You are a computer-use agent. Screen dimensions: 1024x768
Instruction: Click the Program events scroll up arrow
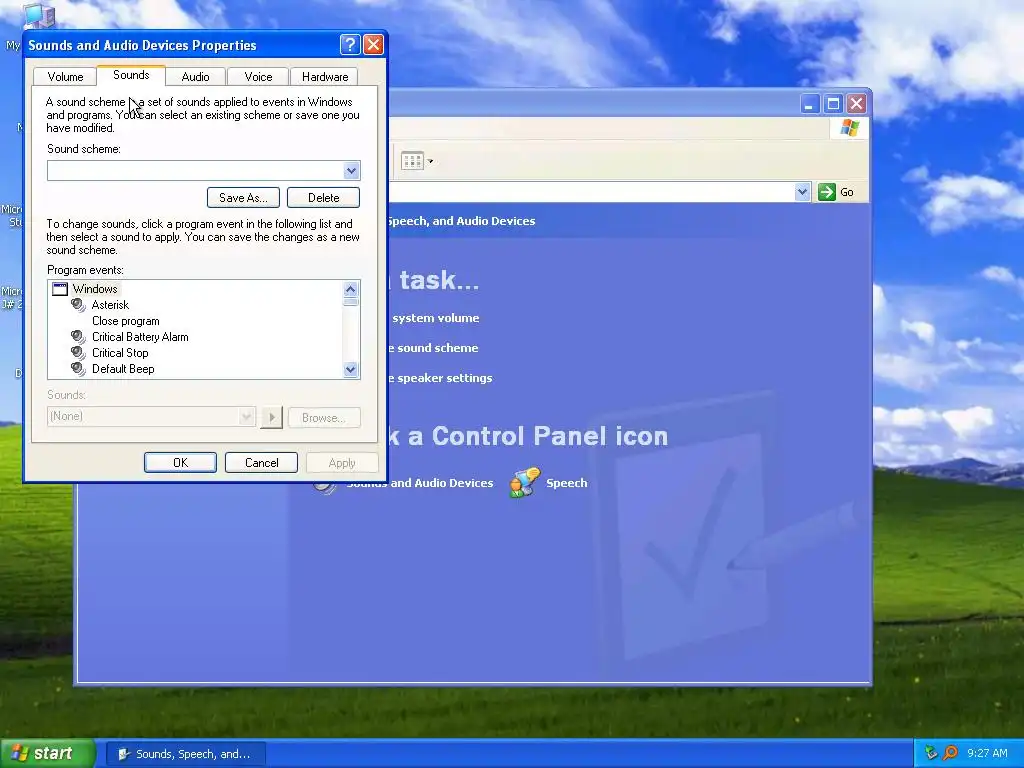point(351,289)
